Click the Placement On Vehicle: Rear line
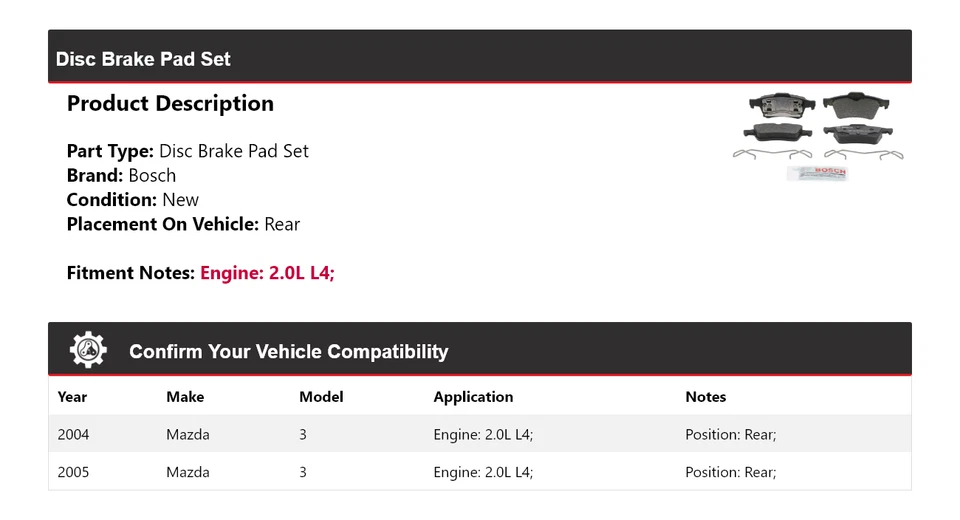 click(183, 224)
